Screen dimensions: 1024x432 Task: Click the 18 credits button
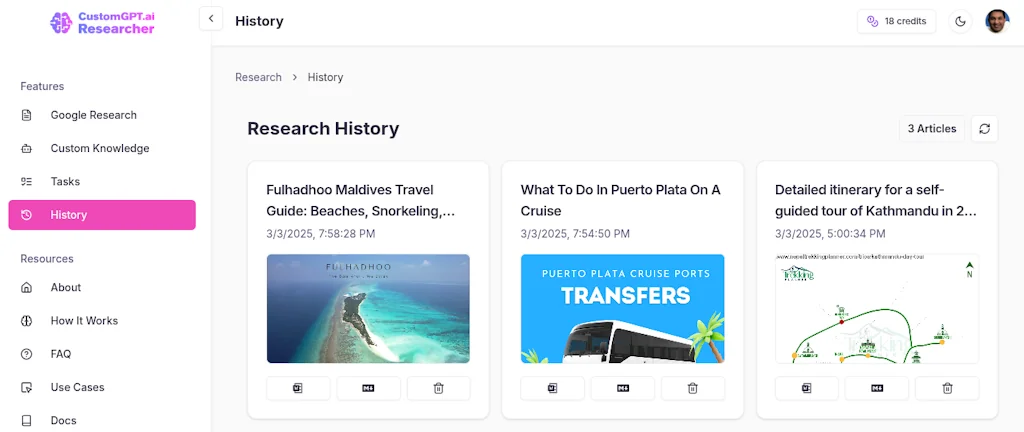click(x=896, y=21)
